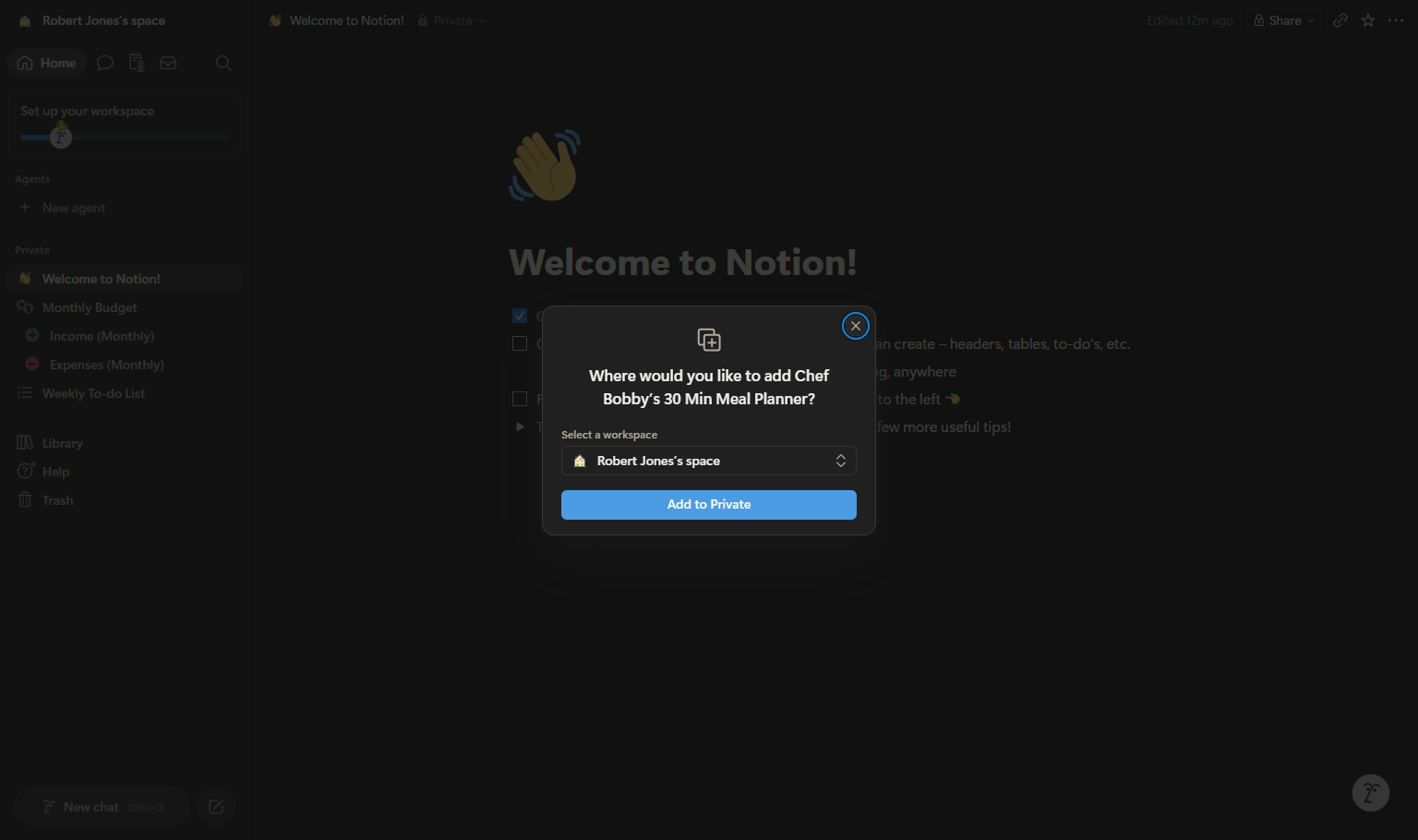
Task: Click the Weekly To-do List list icon
Action: pyautogui.click(x=25, y=393)
